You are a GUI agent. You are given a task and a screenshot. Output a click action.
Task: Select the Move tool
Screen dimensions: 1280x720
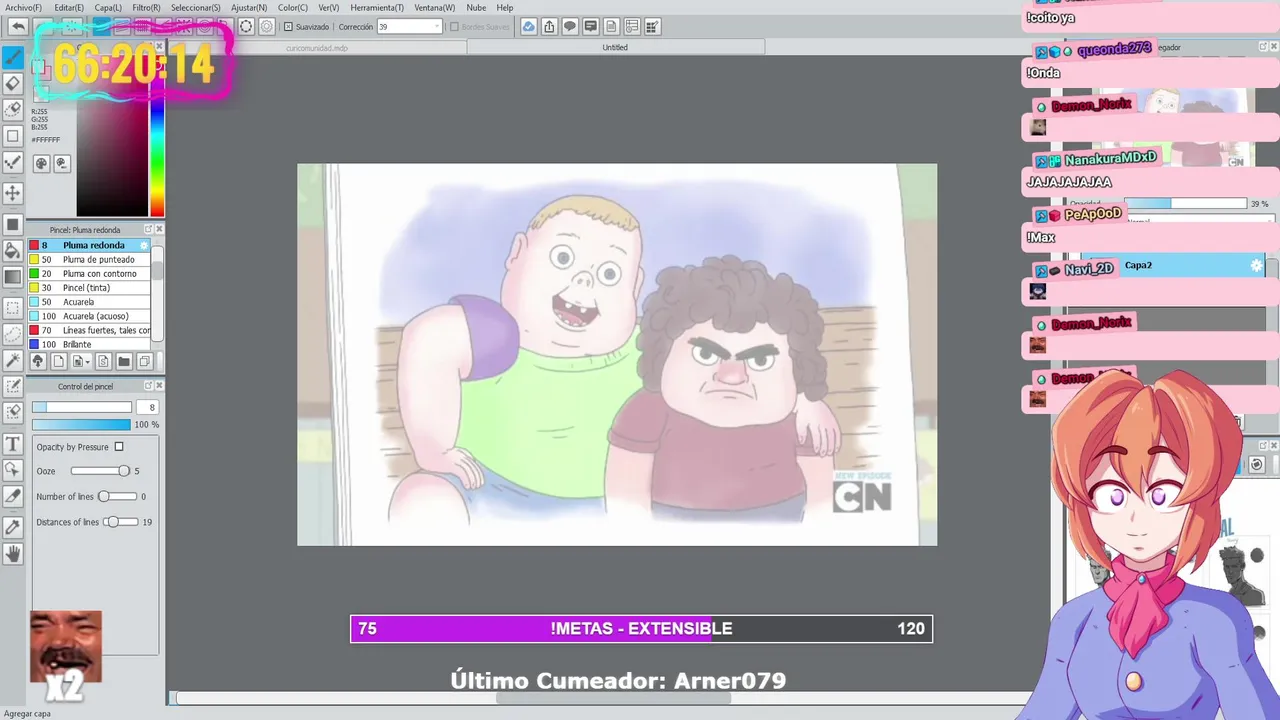pos(13,192)
